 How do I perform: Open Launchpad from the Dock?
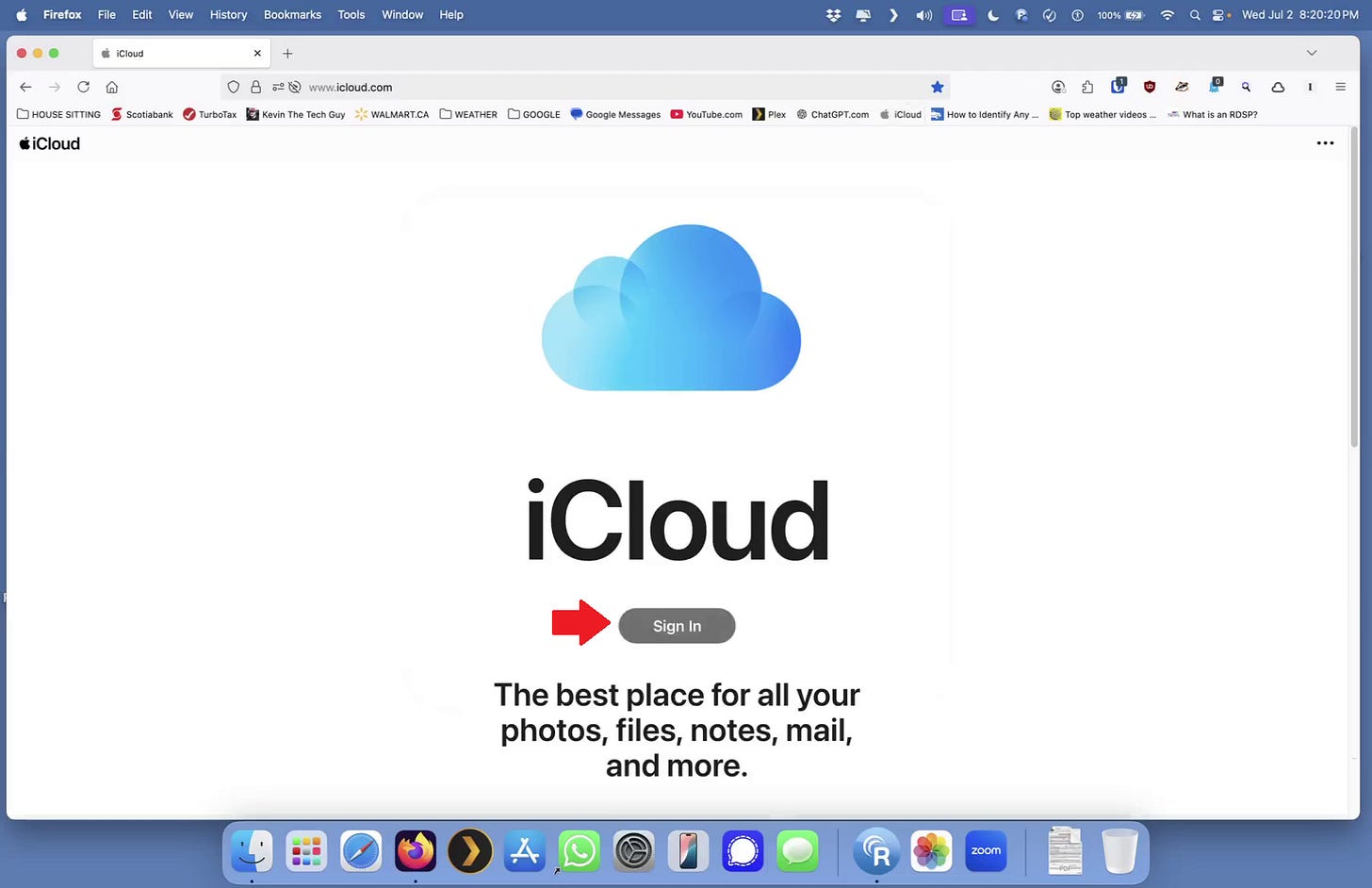point(306,851)
